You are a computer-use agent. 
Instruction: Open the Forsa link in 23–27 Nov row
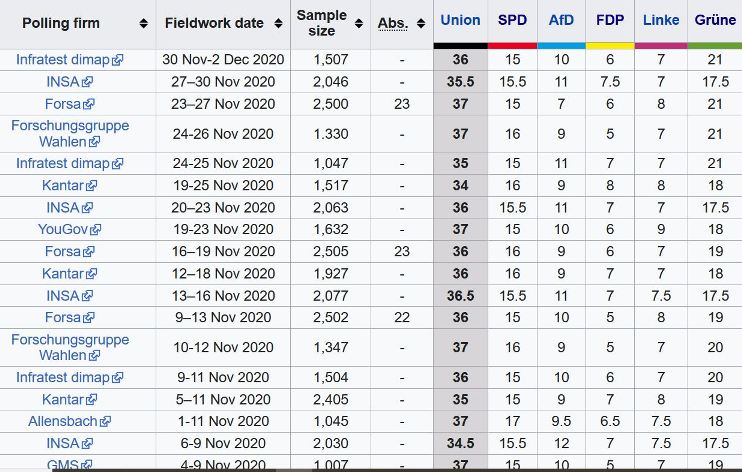(61, 104)
